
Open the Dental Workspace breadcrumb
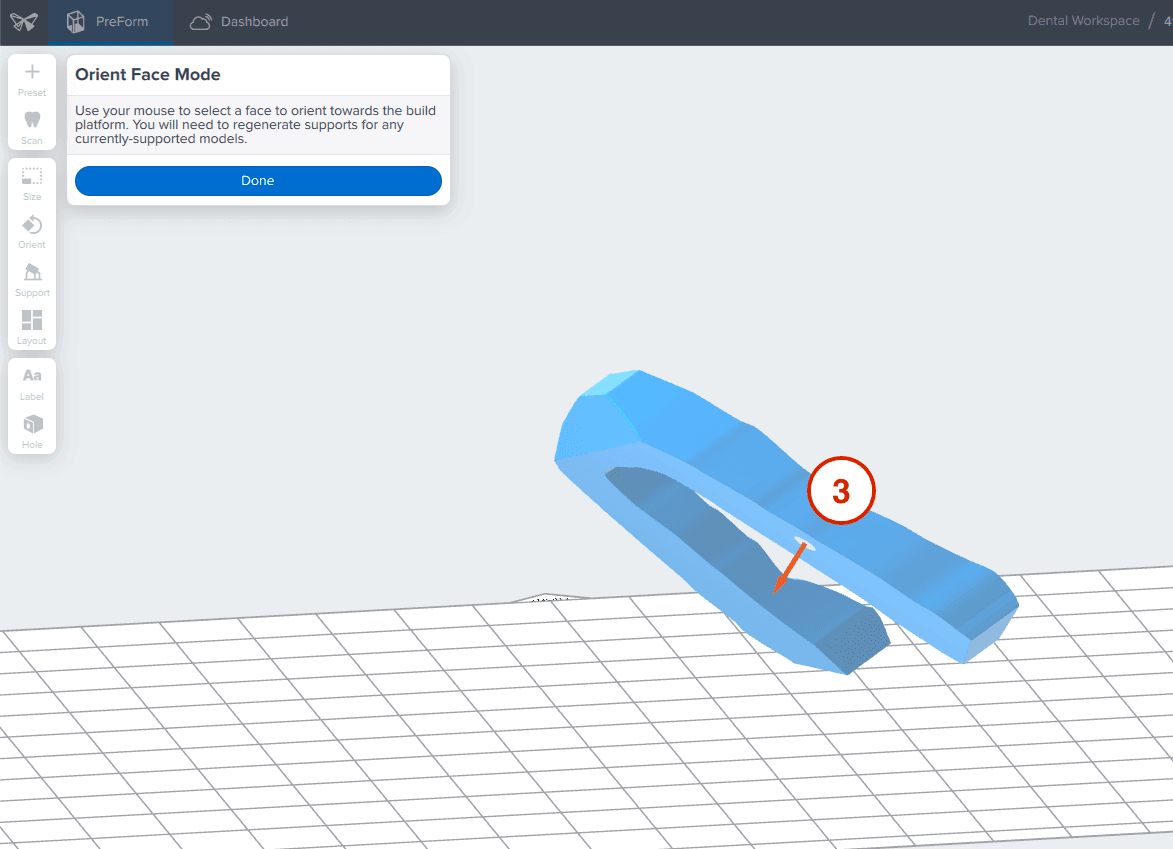click(1083, 21)
